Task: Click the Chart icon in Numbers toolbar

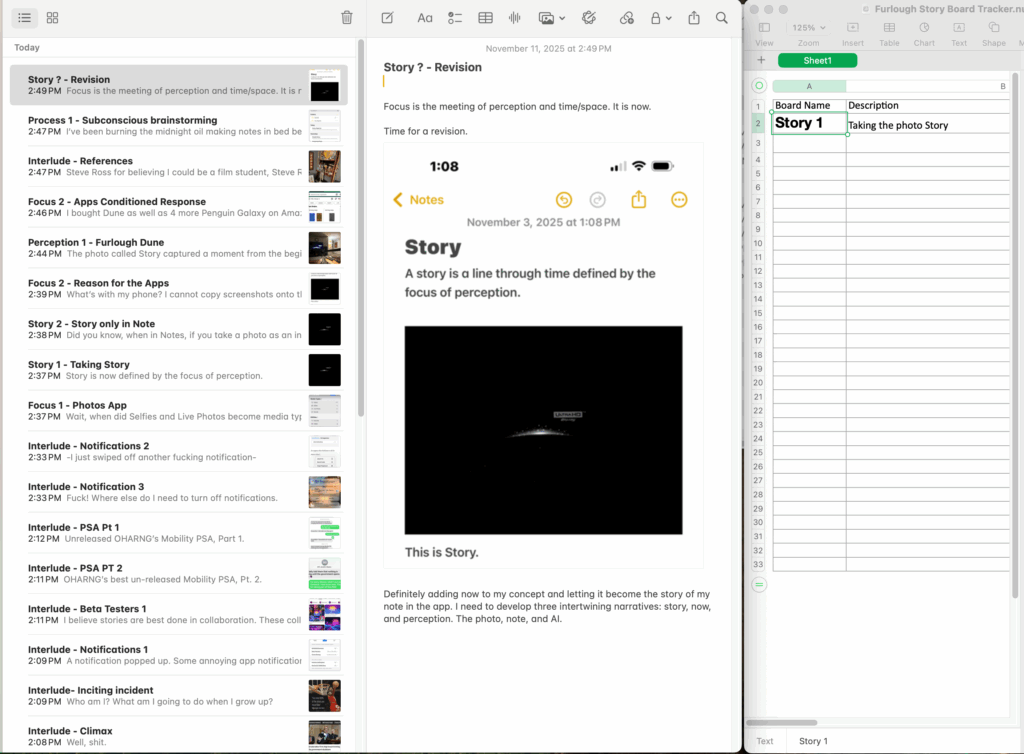Action: coord(924,32)
